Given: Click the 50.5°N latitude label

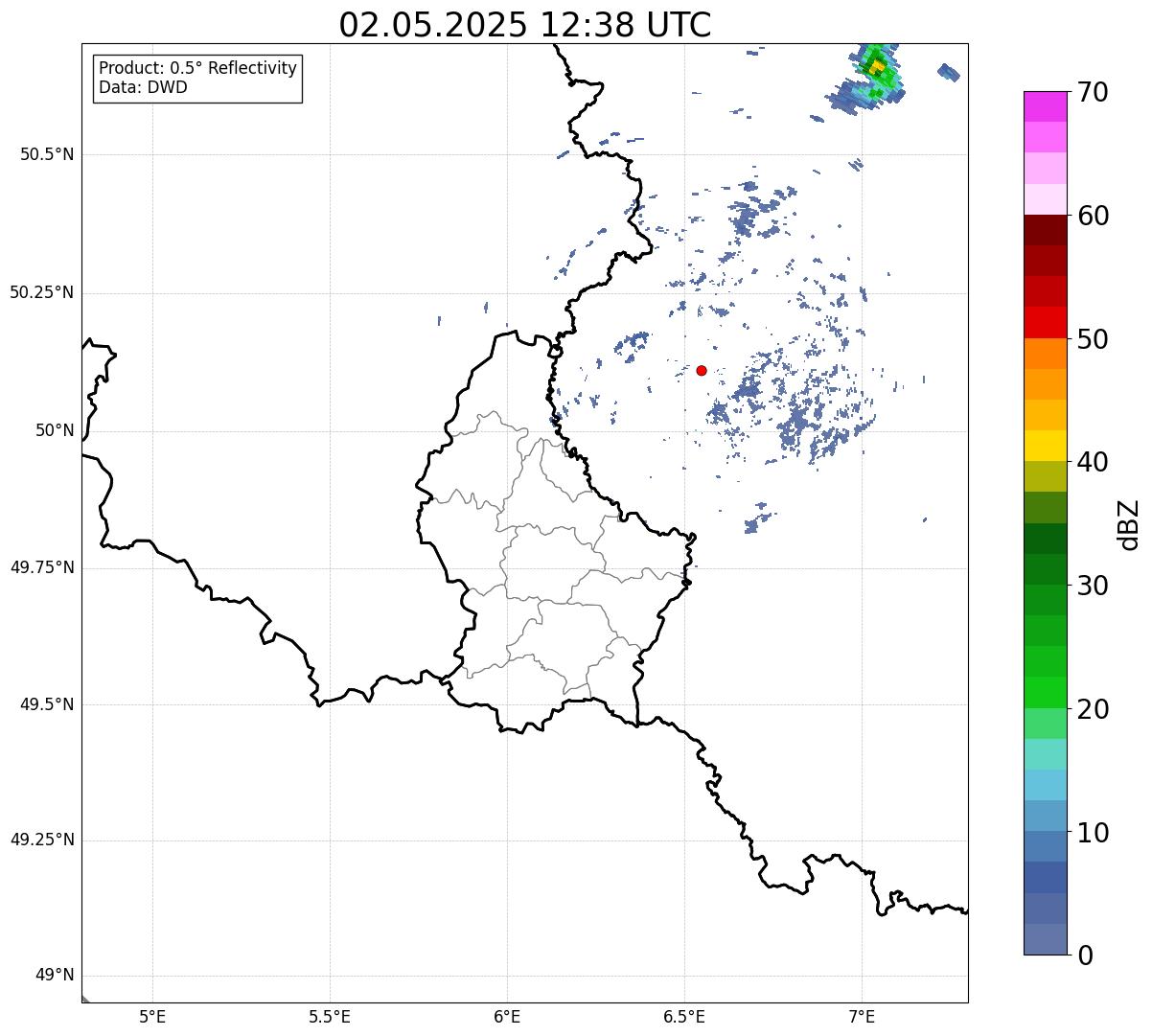Looking at the screenshot, I should [47, 154].
